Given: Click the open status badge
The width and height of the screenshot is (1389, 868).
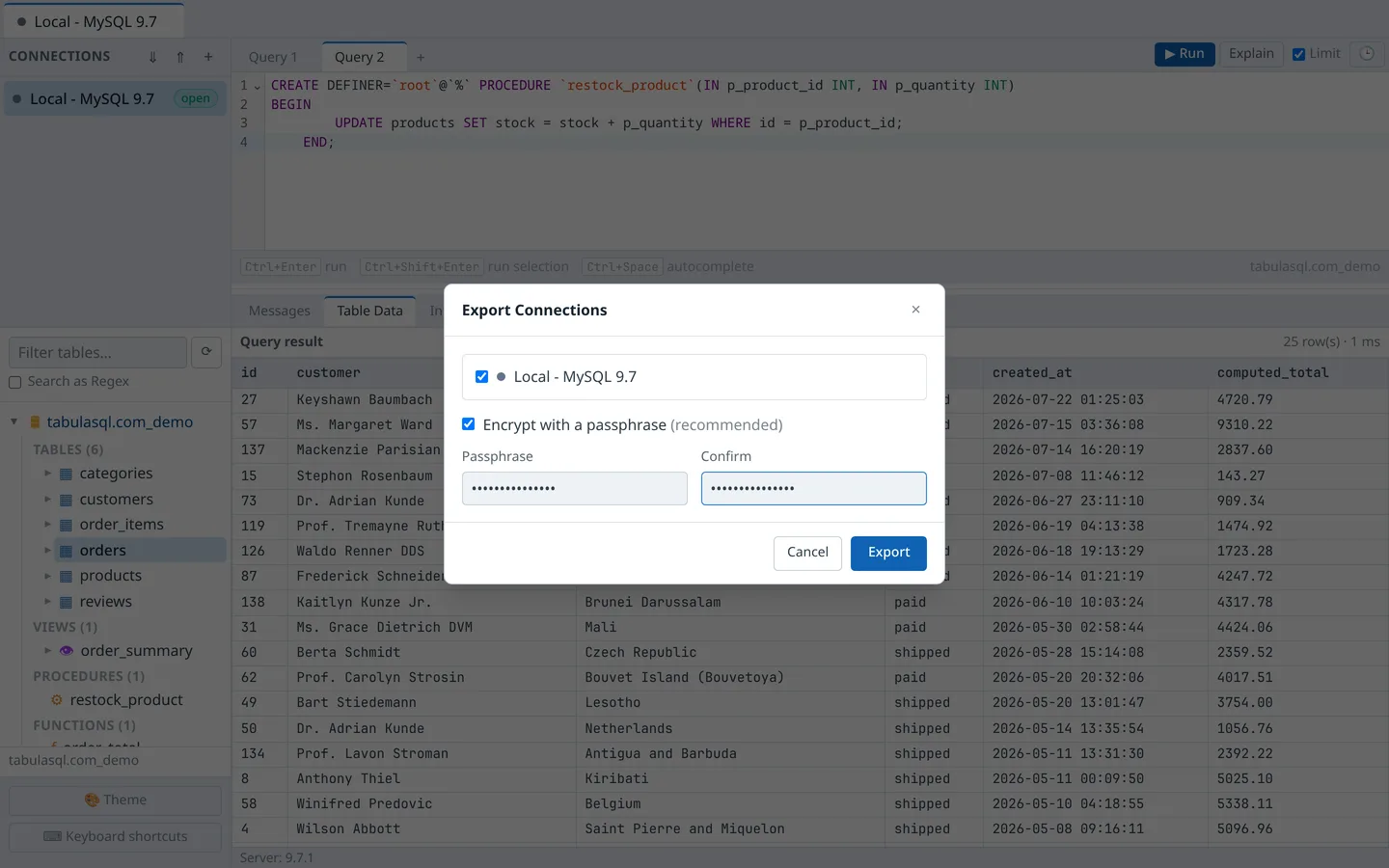Looking at the screenshot, I should coord(196,98).
